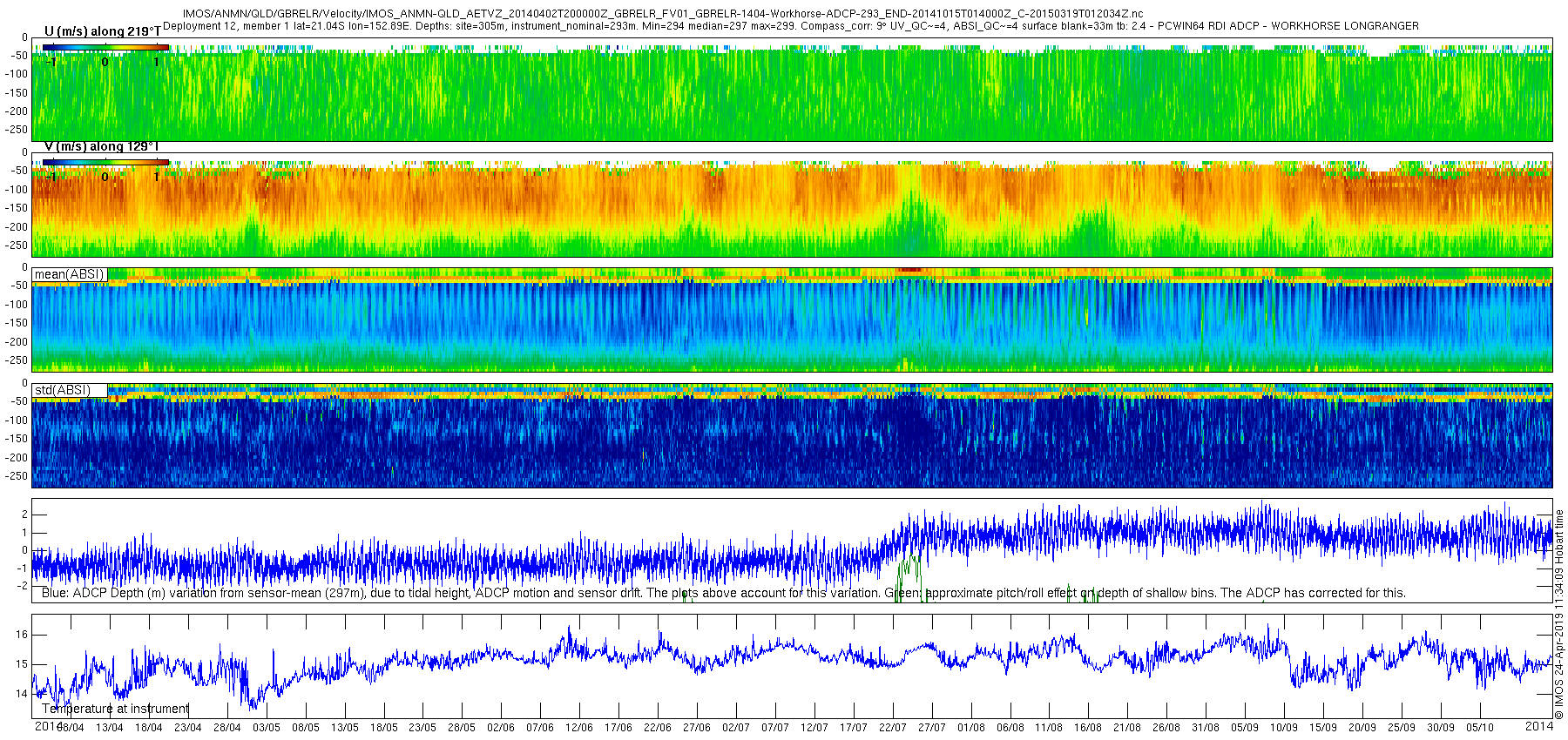Click the '05/09' date tick label
The height and width of the screenshot is (740, 1568).
pos(1244,728)
